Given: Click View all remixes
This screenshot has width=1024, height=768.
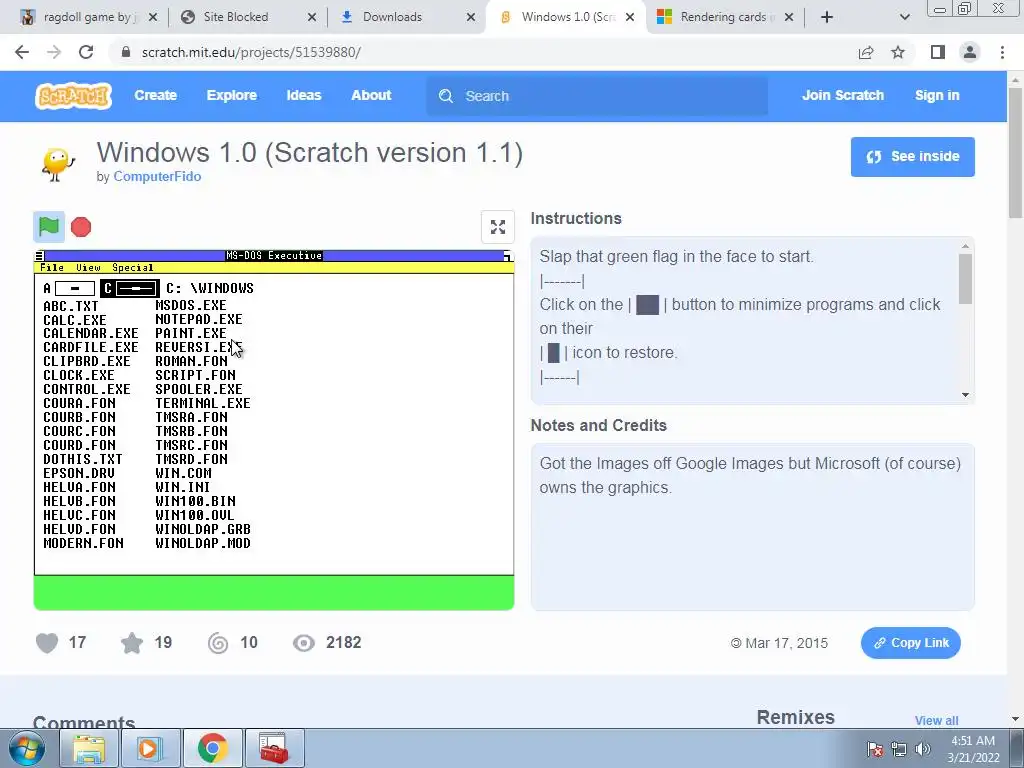Looking at the screenshot, I should 936,720.
